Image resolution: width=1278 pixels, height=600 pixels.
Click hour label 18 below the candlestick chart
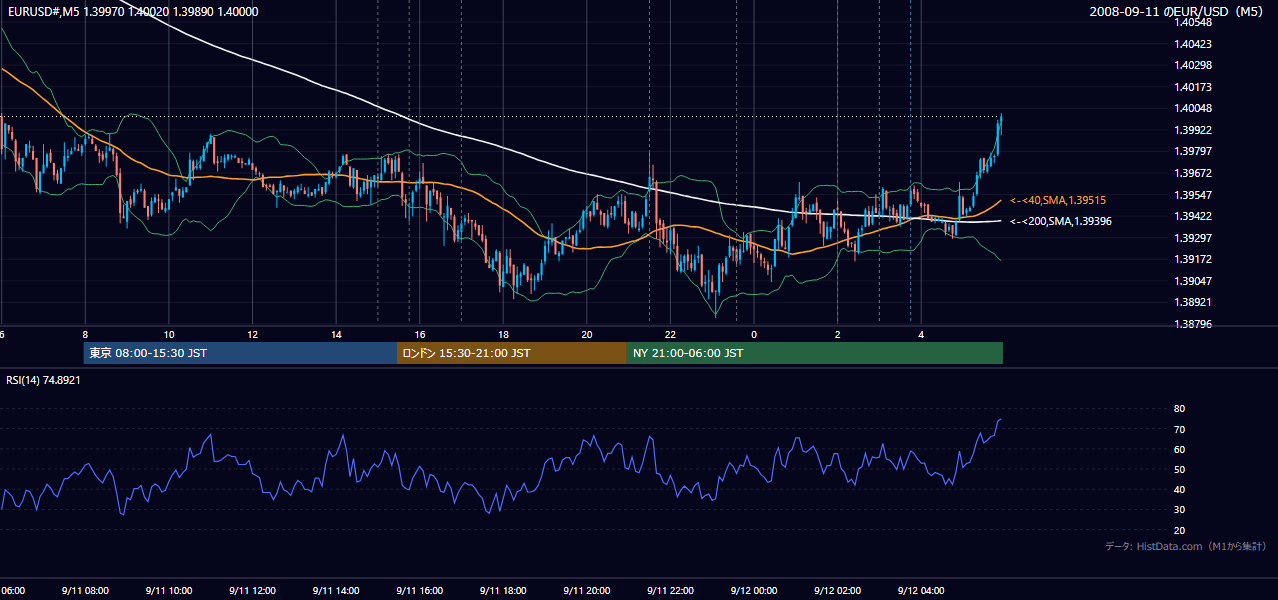[503, 334]
